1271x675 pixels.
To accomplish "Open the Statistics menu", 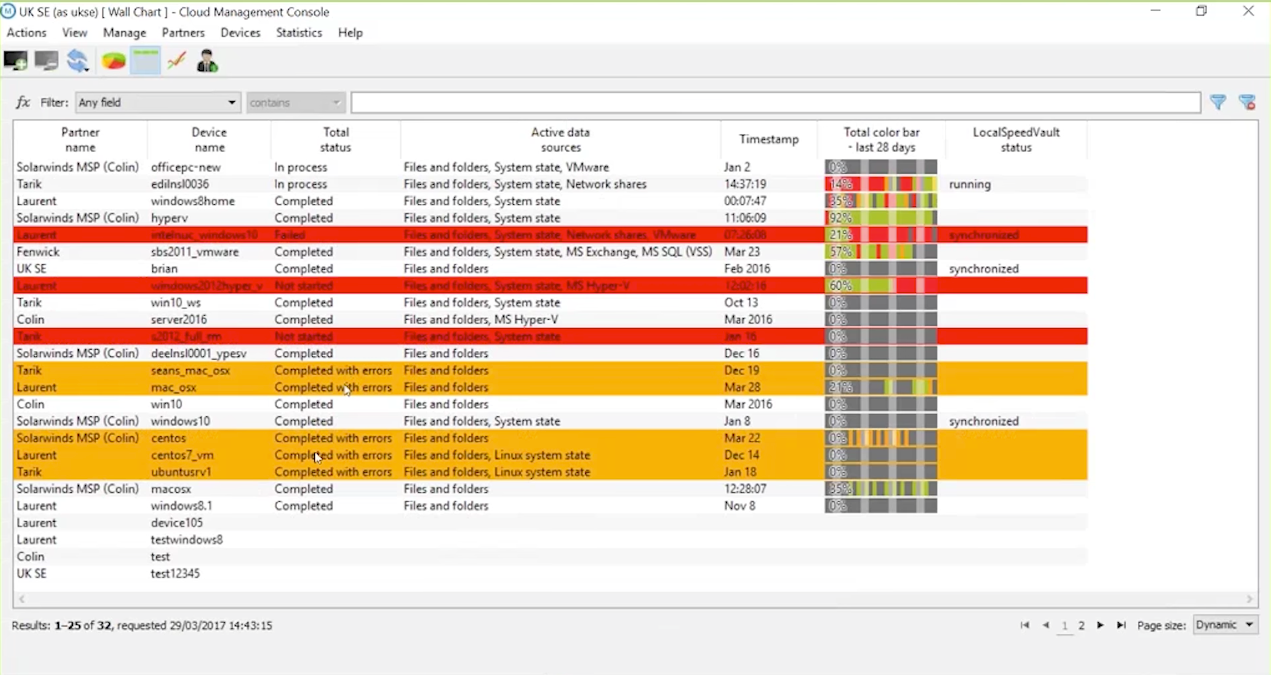I will tap(299, 33).
